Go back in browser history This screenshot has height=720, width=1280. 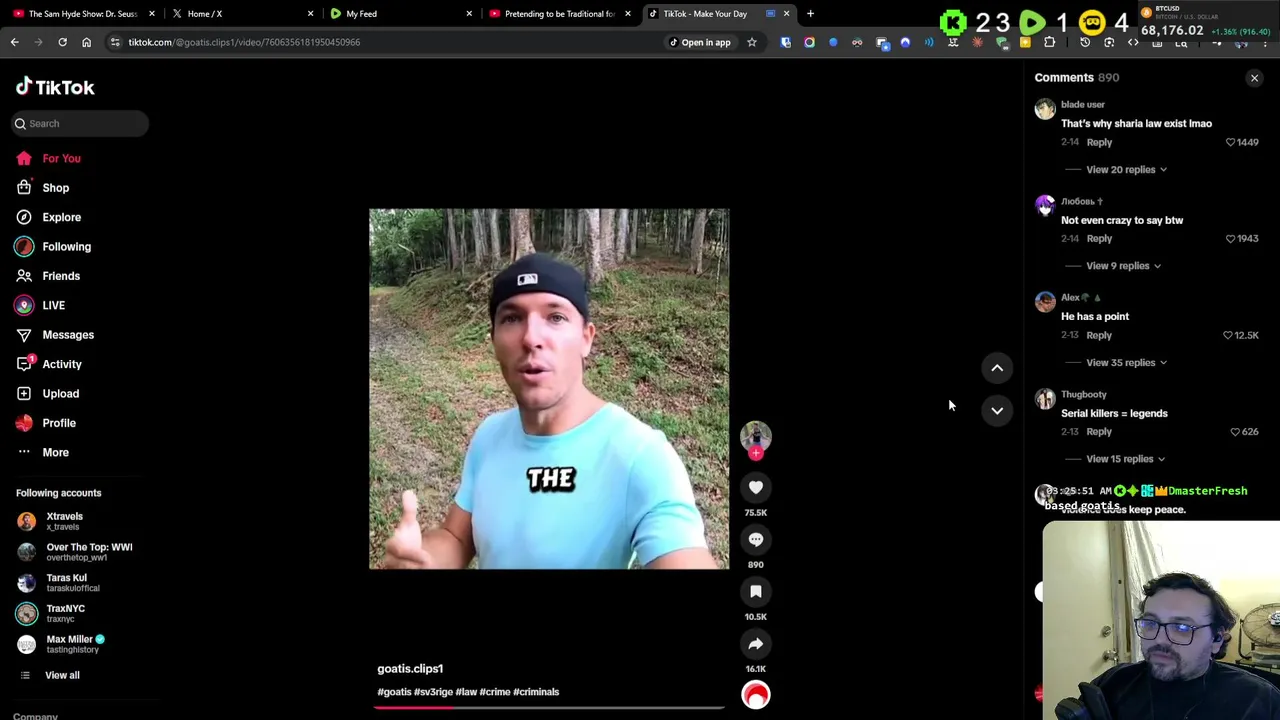pos(14,42)
